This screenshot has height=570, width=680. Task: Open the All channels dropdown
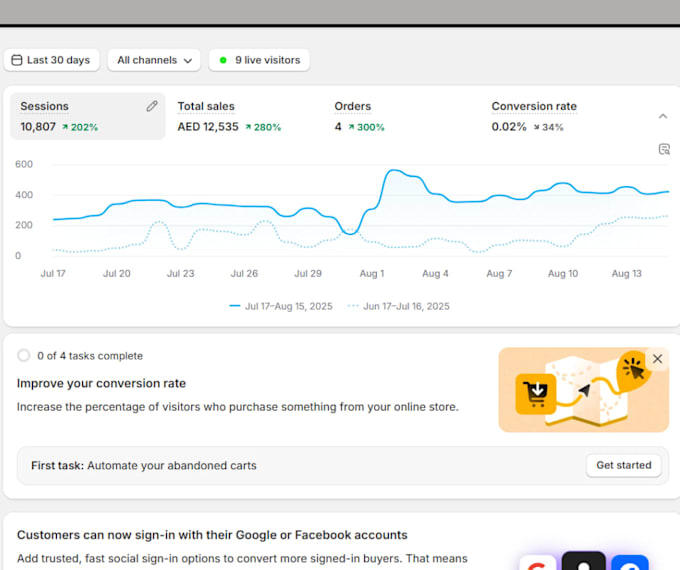pyautogui.click(x=154, y=60)
